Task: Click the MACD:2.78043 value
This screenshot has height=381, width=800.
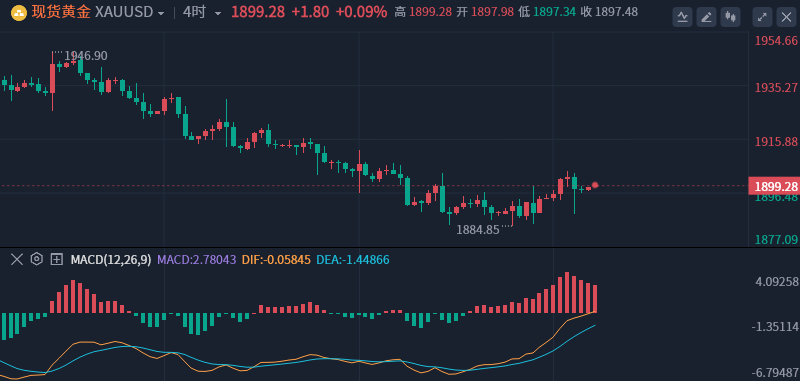Action: point(197,260)
